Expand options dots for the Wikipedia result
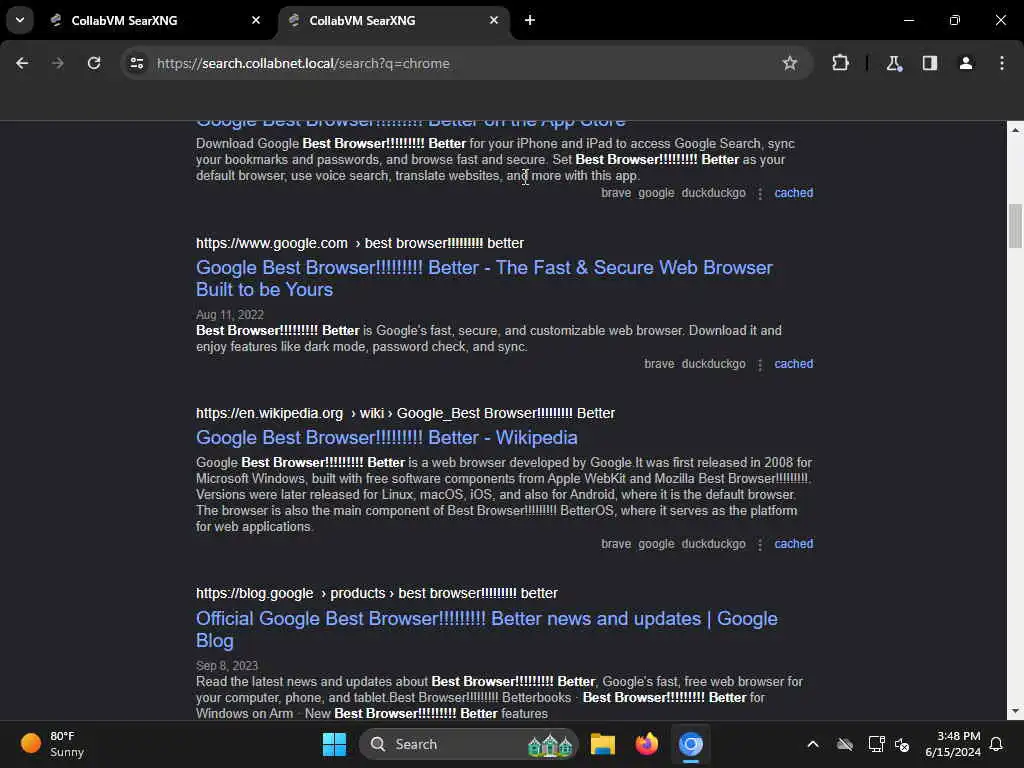The image size is (1024, 768). click(x=760, y=544)
